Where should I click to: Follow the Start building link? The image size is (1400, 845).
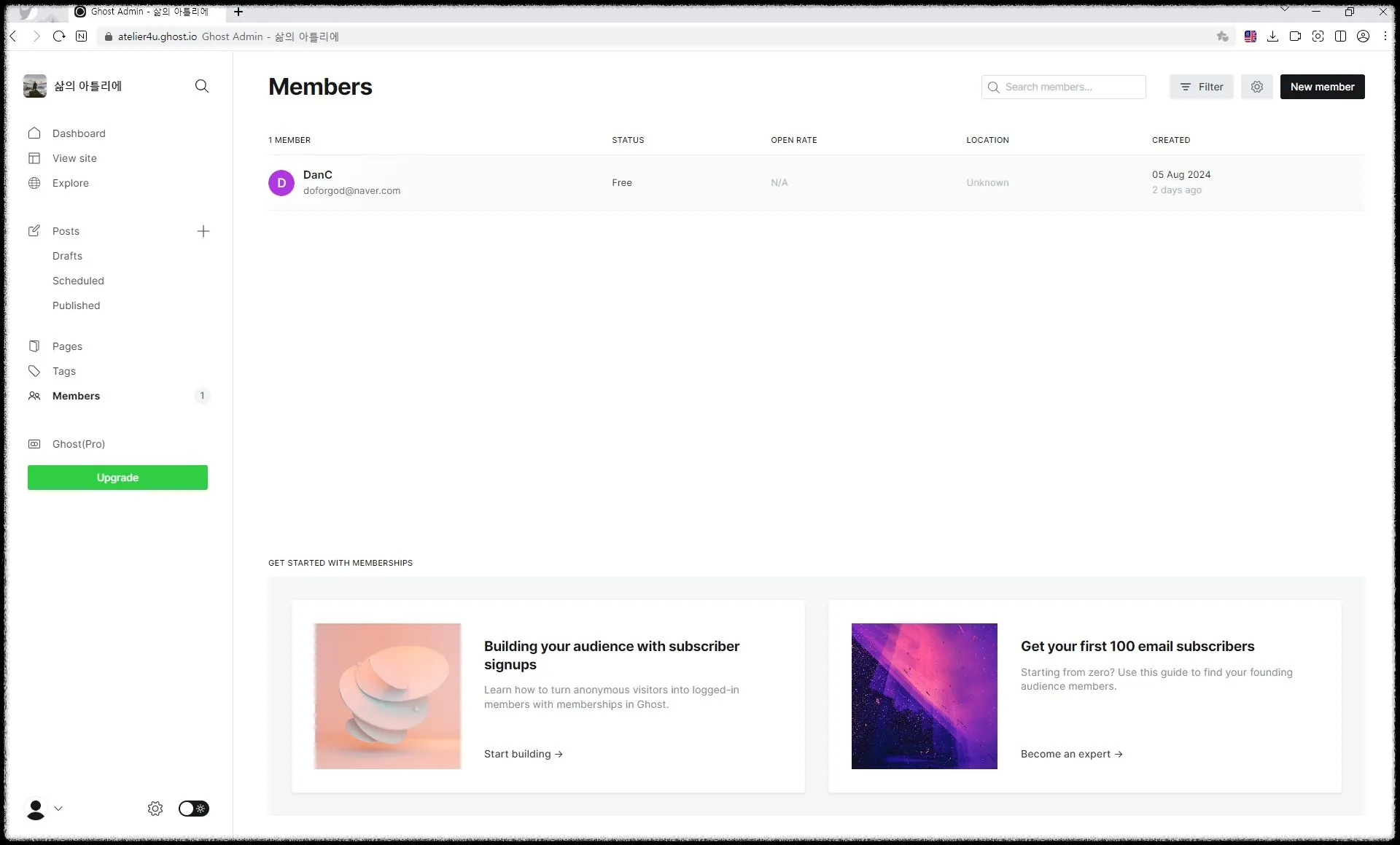522,754
